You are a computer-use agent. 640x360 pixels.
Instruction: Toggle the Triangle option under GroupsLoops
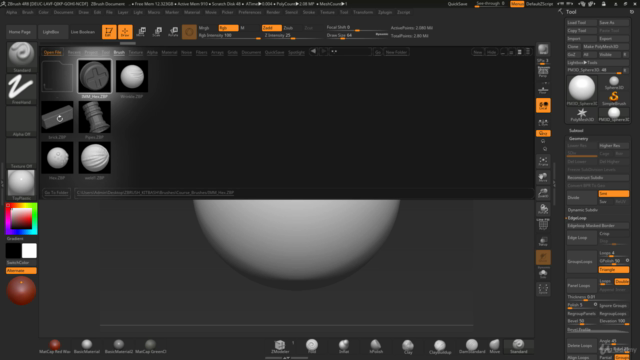pyautogui.click(x=613, y=270)
